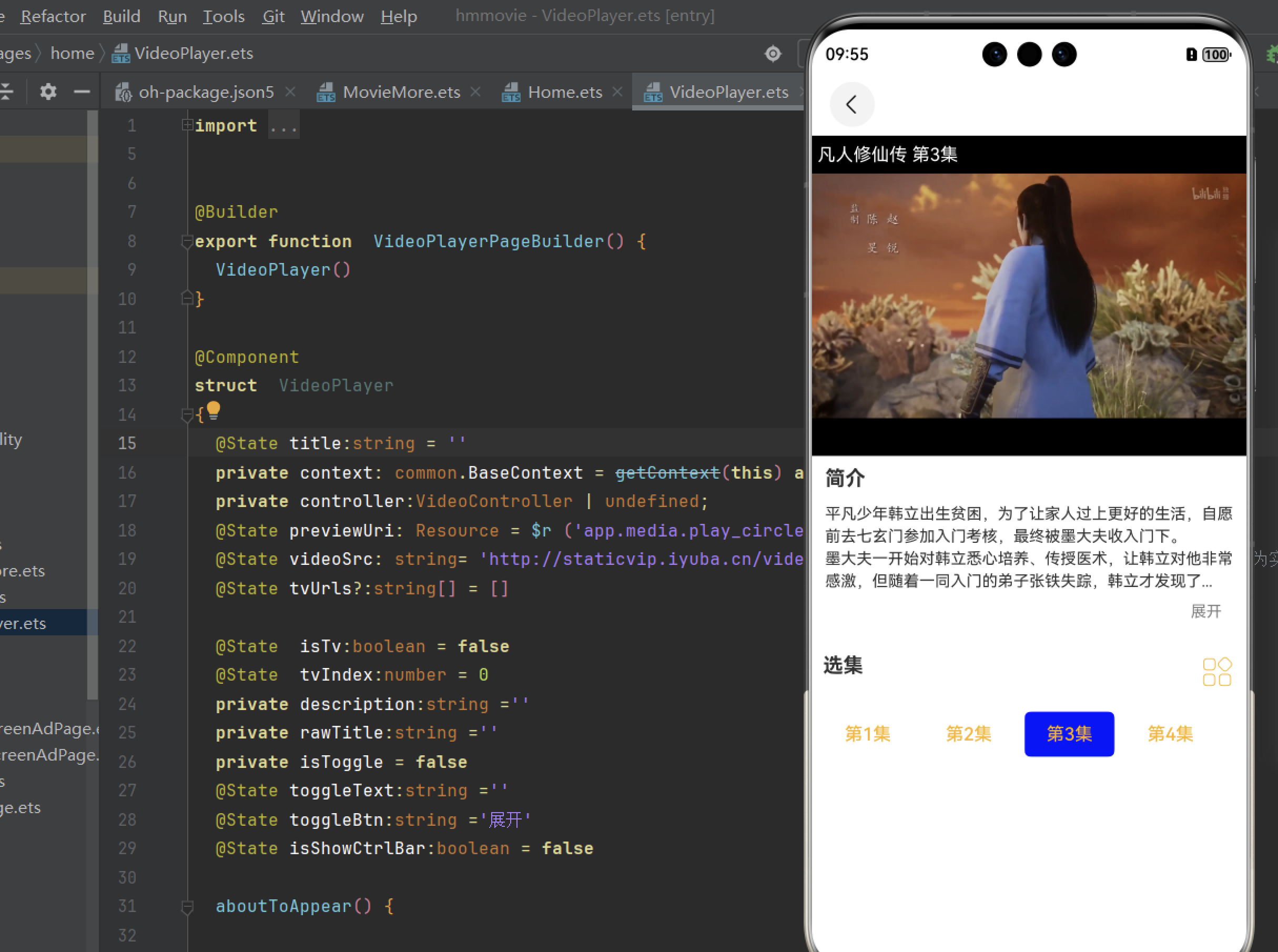The height and width of the screenshot is (952, 1278).
Task: Open the Build menu
Action: tap(121, 16)
